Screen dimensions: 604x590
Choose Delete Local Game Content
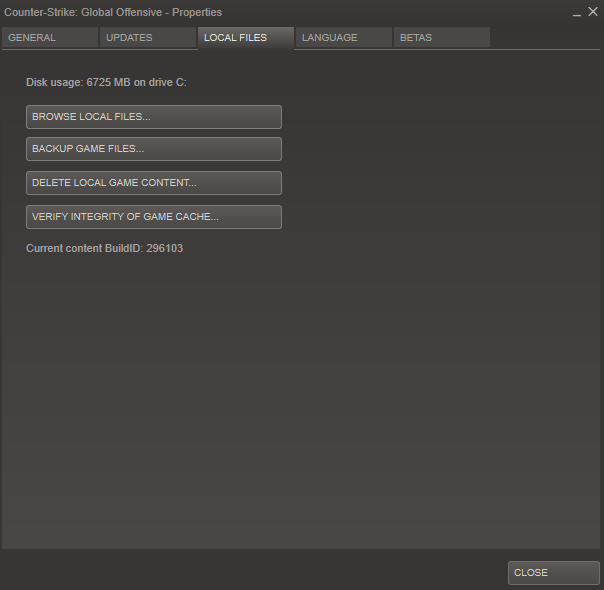pyautogui.click(x=154, y=183)
